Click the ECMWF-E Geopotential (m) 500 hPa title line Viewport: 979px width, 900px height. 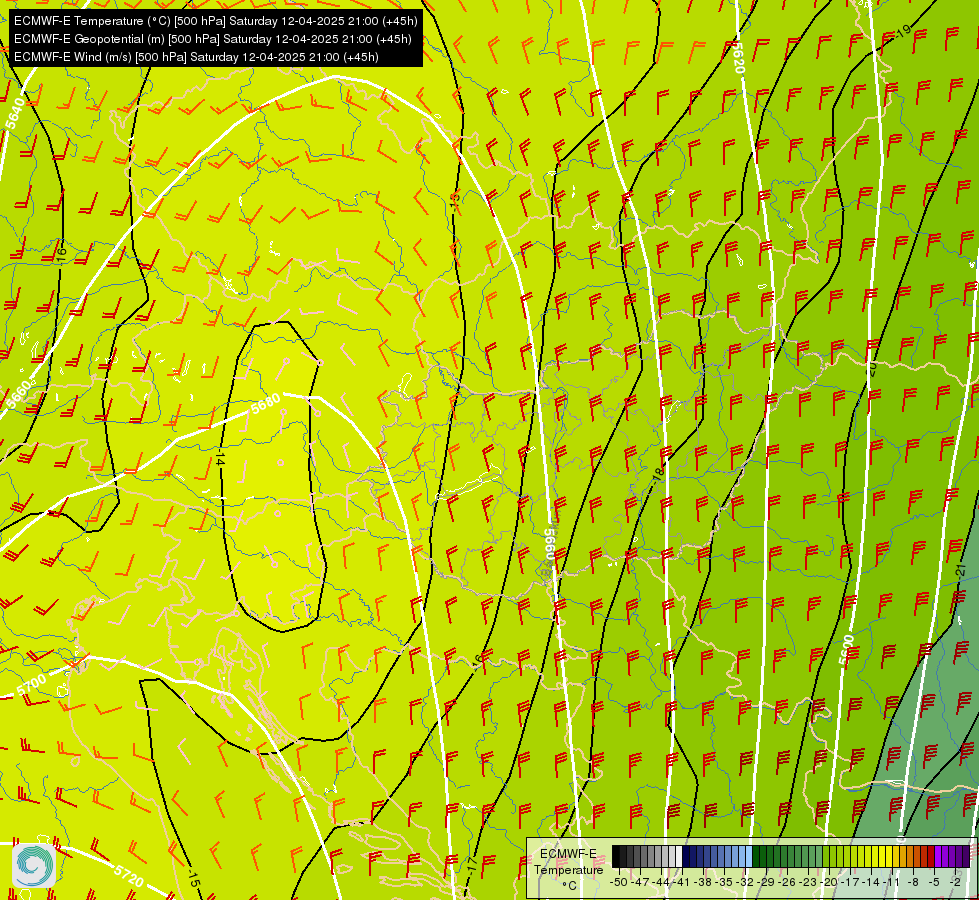point(212,39)
